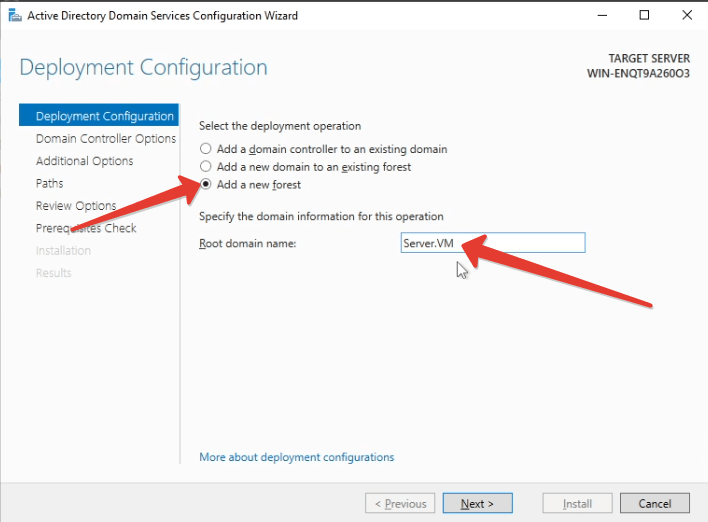The height and width of the screenshot is (522, 708).
Task: Click the TARGET SERVER label
Action: 649,59
